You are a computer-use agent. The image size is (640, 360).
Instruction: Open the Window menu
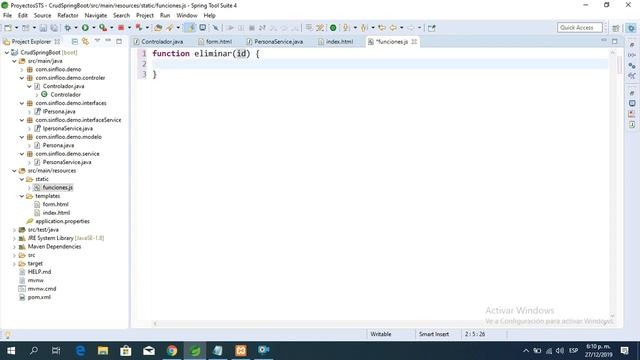pyautogui.click(x=187, y=16)
